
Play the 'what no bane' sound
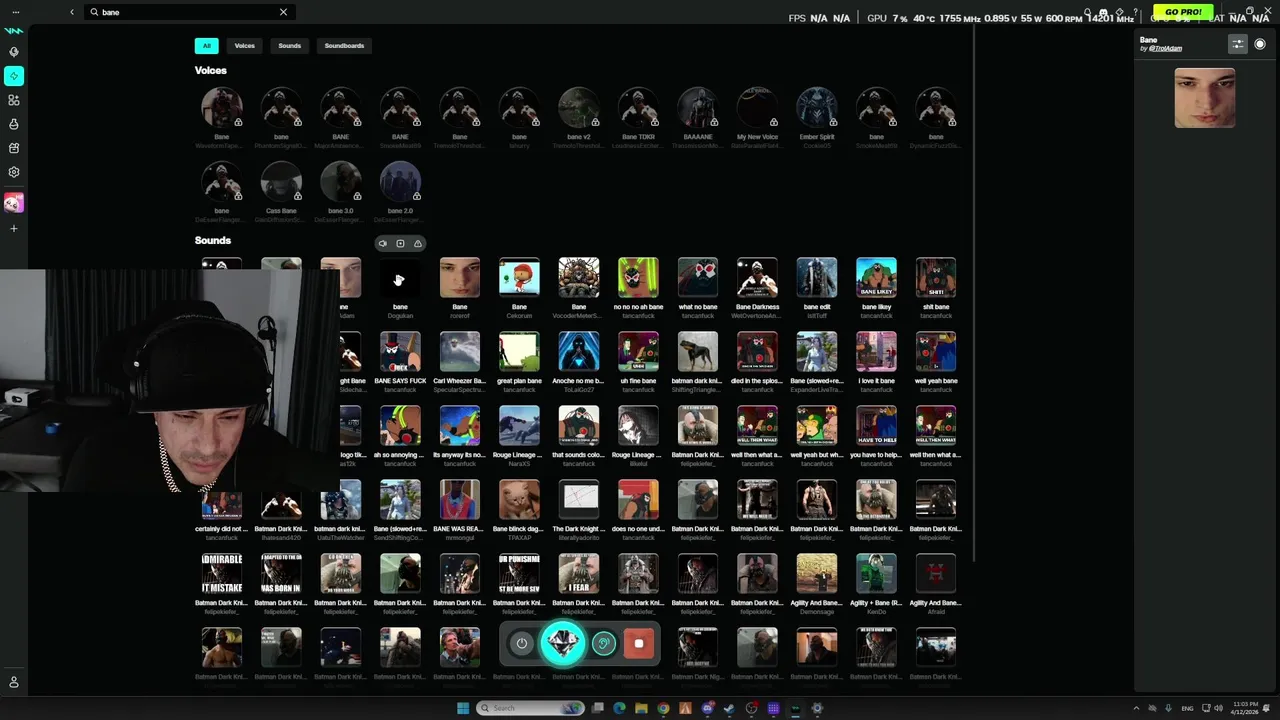698,278
